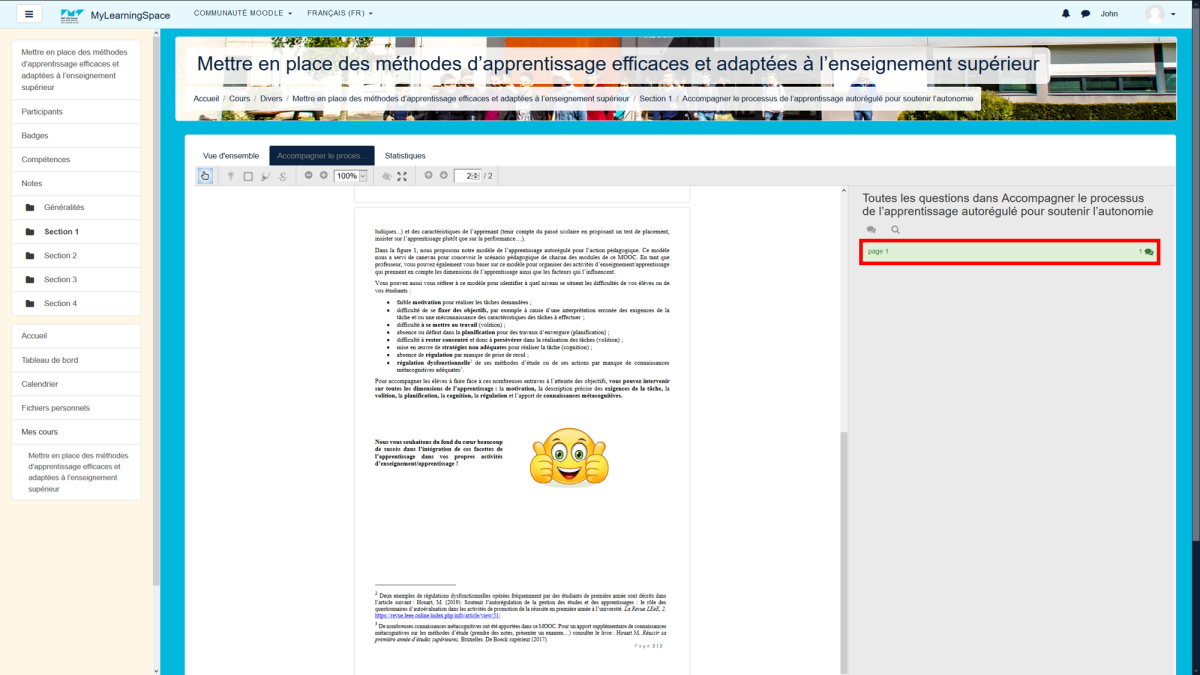This screenshot has height=675, width=1200.
Task: Adjust the page number spinner field
Action: (x=467, y=176)
